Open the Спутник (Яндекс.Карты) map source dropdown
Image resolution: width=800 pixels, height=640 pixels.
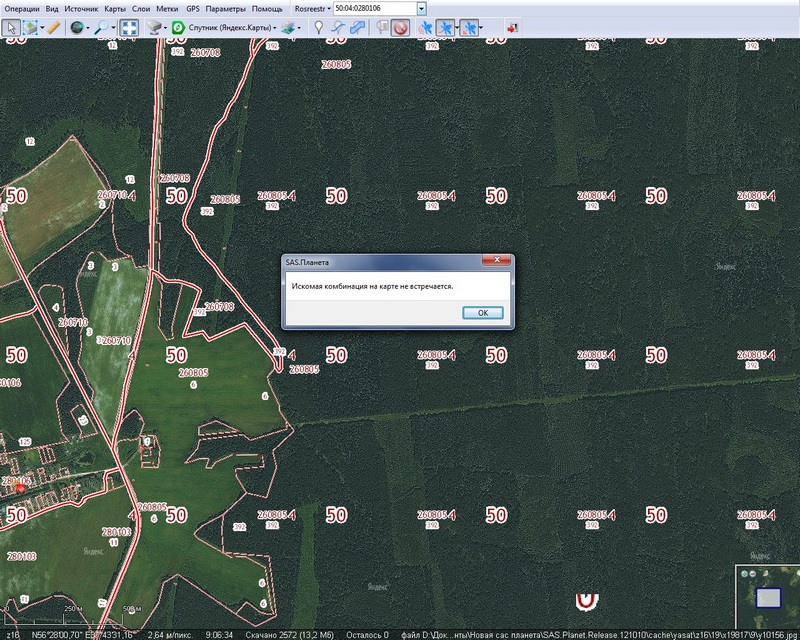click(x=228, y=28)
